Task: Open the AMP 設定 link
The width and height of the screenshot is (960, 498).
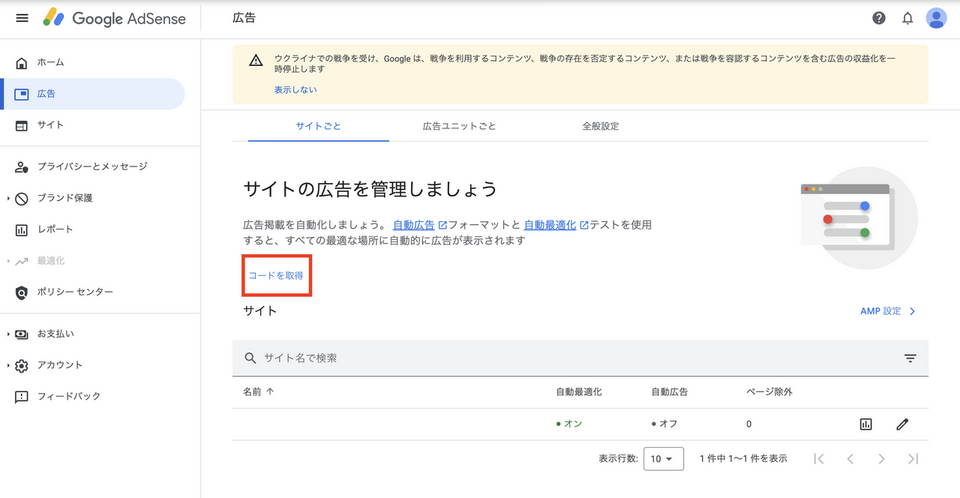Action: pos(888,311)
